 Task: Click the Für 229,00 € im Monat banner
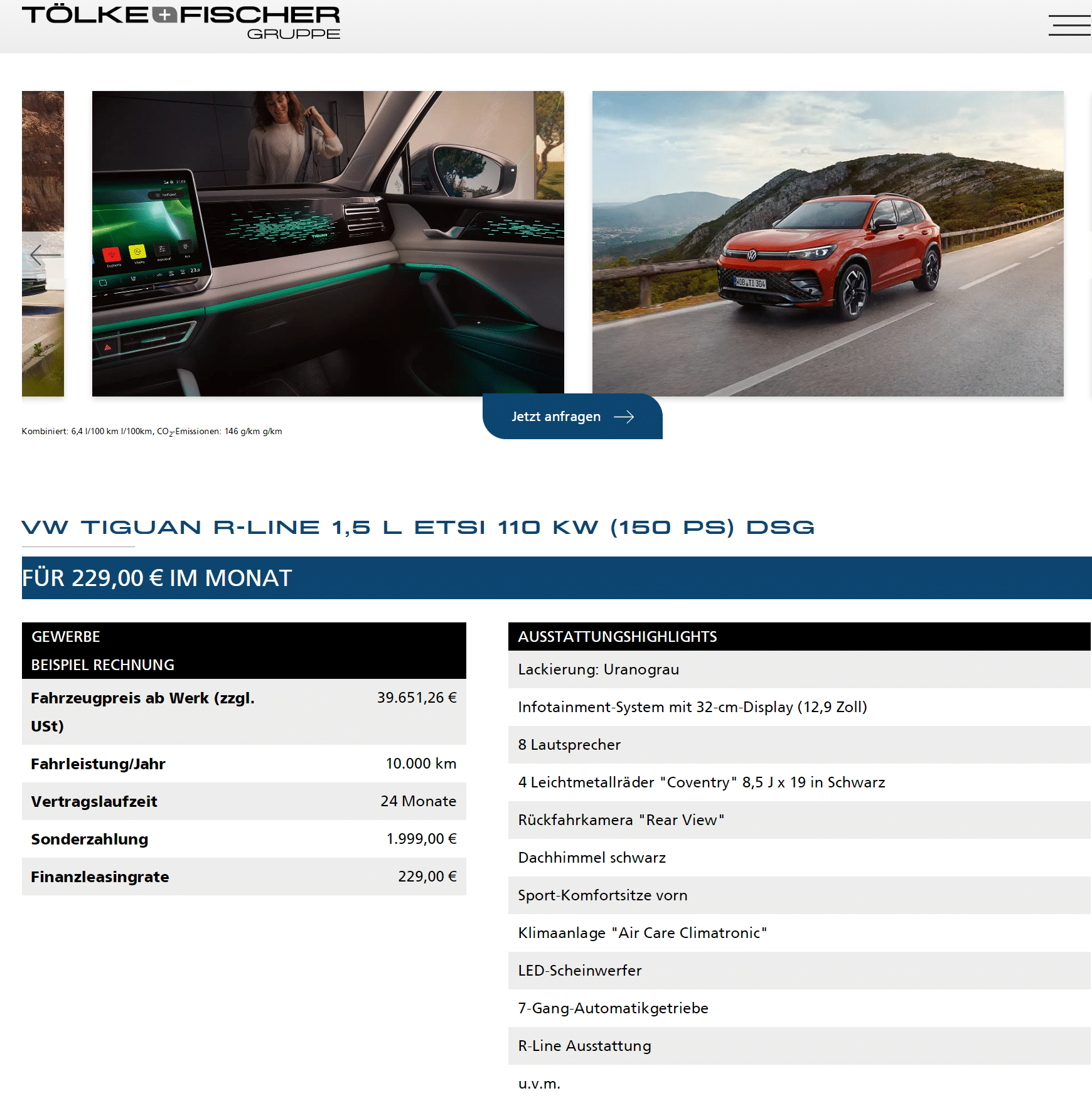557,578
